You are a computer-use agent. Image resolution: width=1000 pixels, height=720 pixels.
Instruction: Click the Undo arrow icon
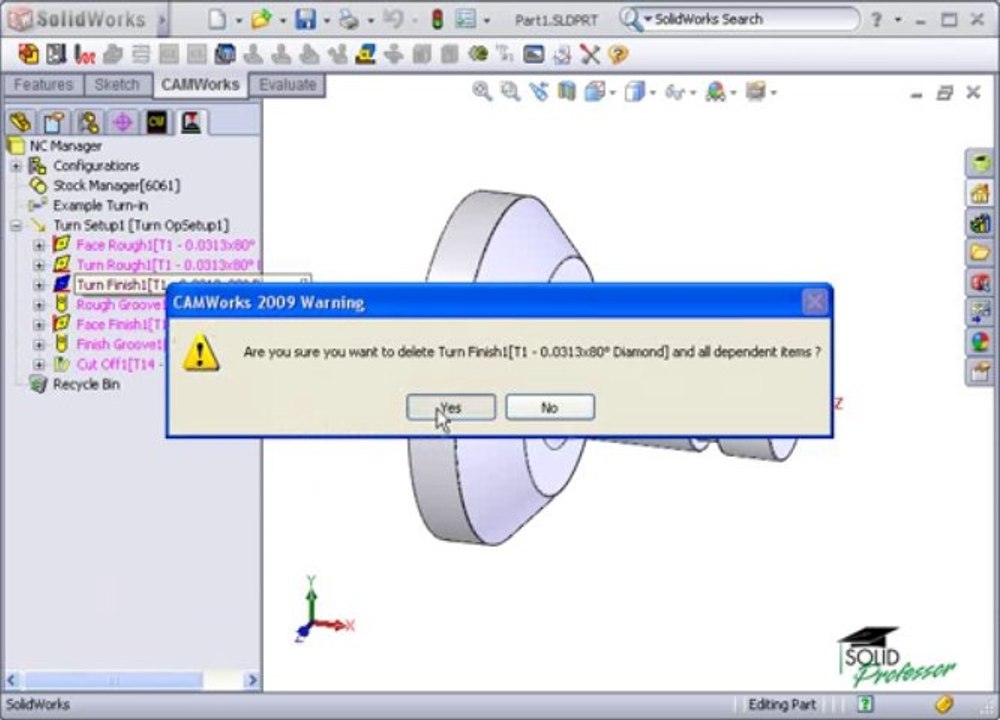coord(393,20)
